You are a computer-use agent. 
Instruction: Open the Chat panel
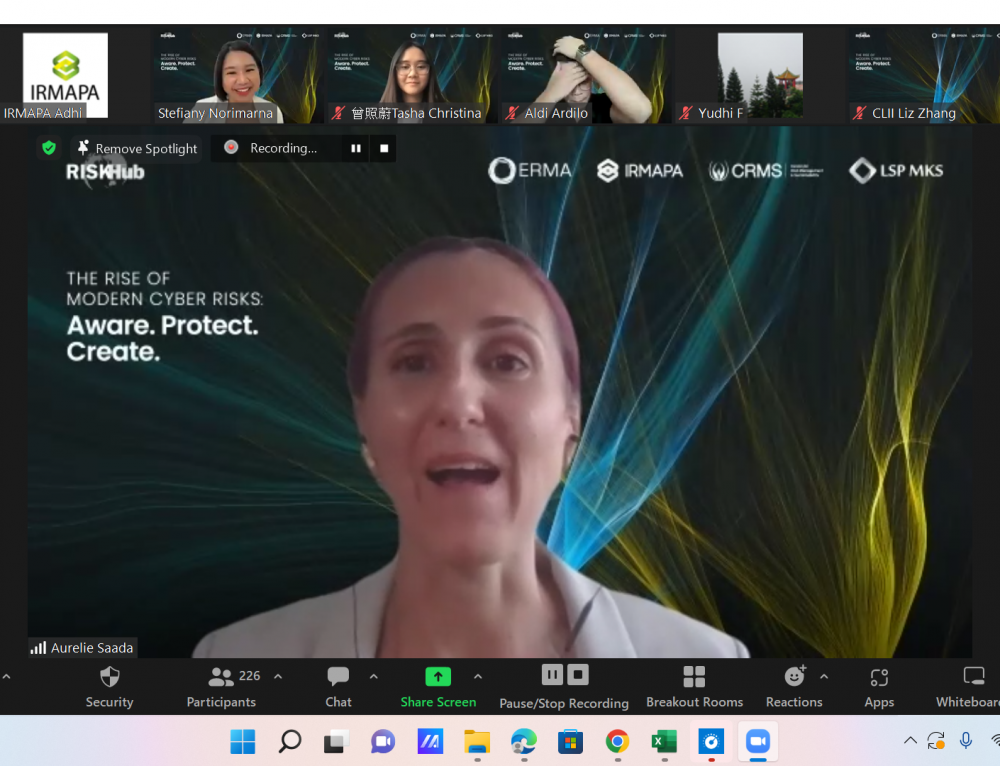(338, 687)
